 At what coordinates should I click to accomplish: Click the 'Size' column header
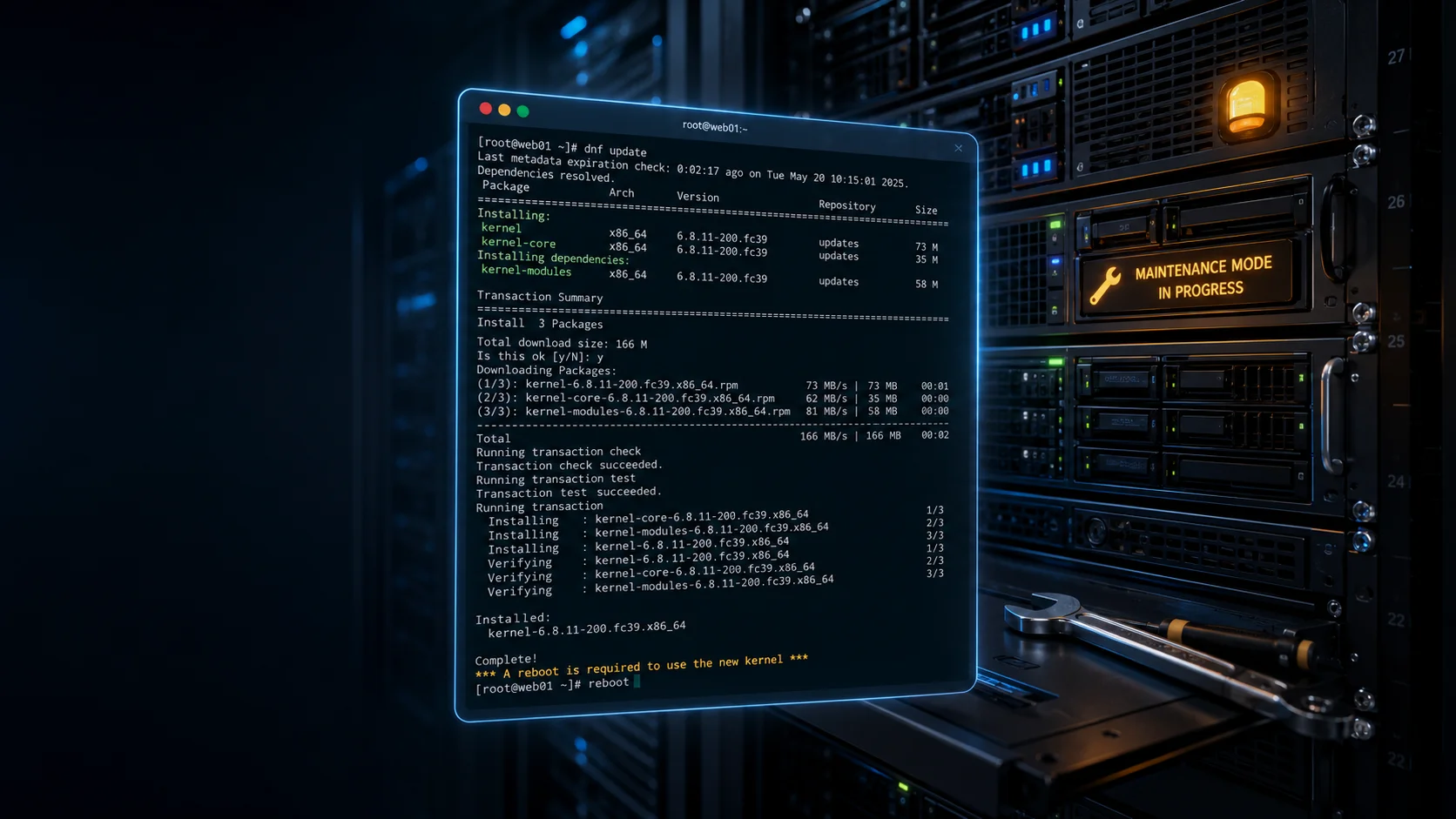pyautogui.click(x=926, y=210)
